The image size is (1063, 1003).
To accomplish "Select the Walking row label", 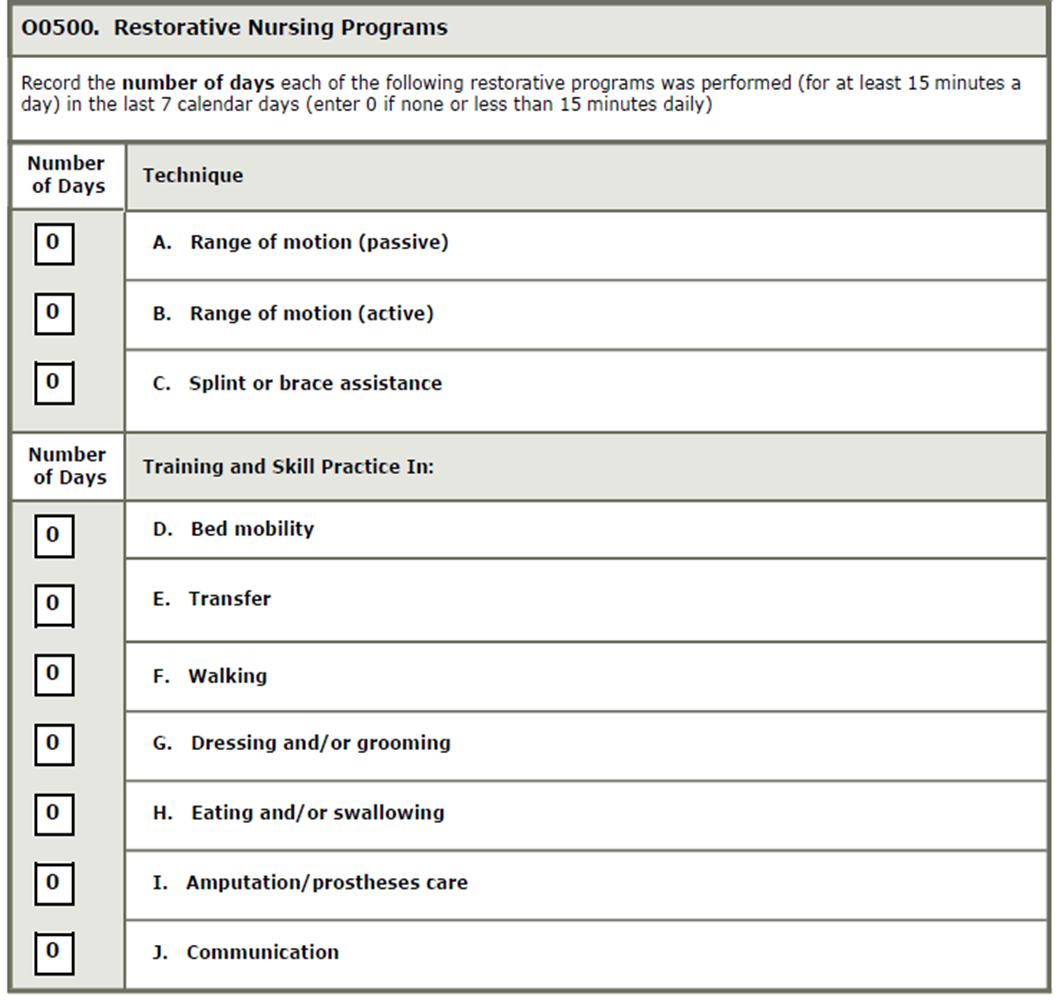I will point(227,676).
